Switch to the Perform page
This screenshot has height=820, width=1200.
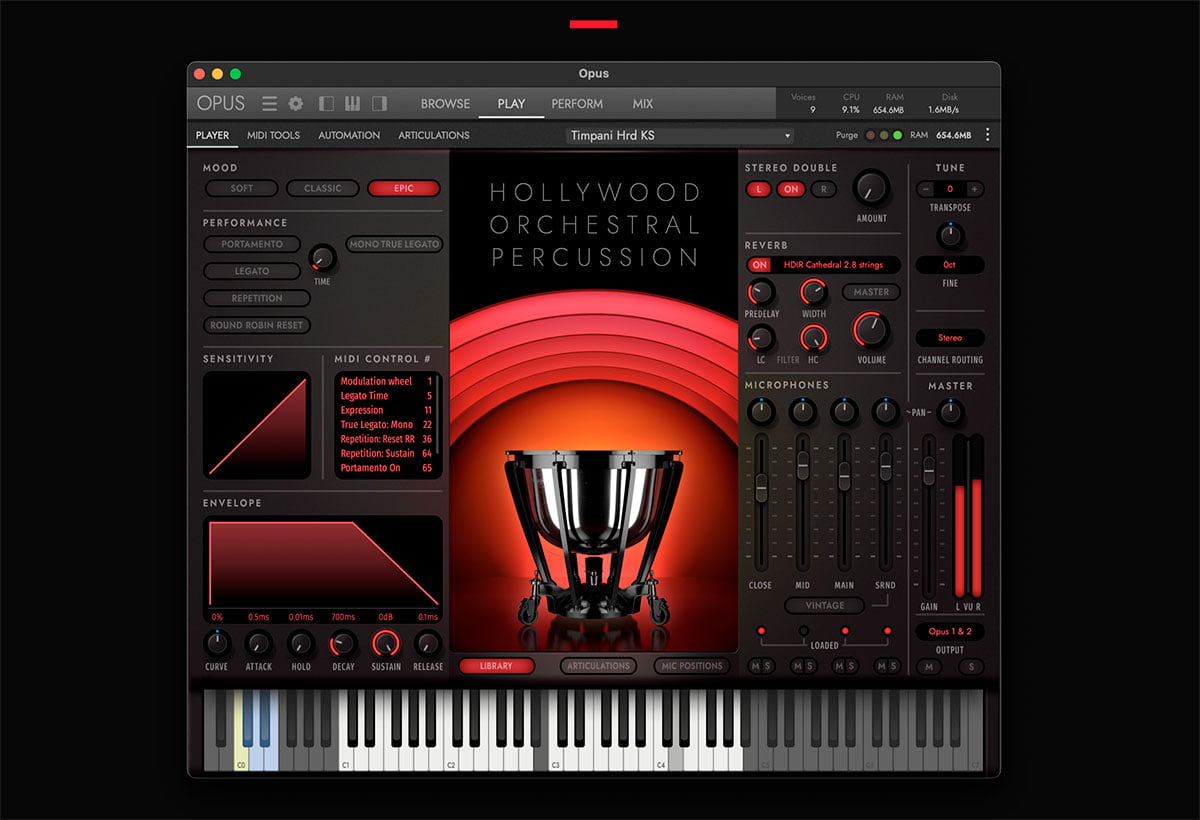577,104
